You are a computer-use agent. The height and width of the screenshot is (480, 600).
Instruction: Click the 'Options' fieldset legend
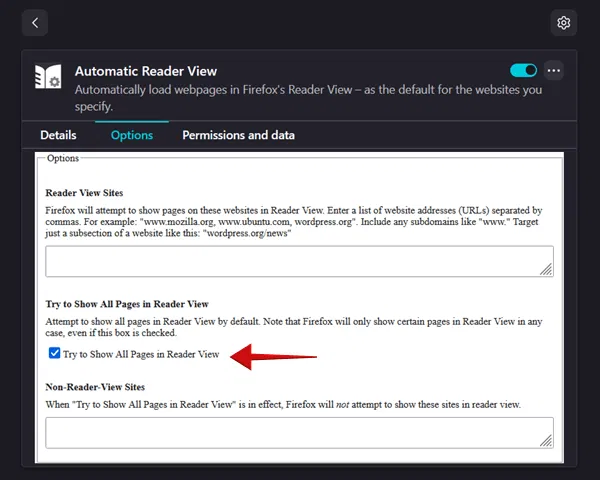click(x=62, y=158)
